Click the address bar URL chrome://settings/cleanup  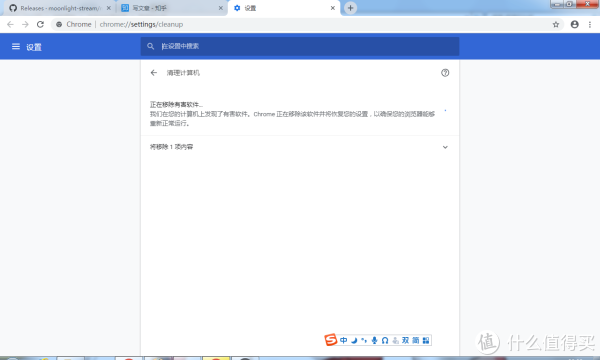pyautogui.click(x=141, y=24)
